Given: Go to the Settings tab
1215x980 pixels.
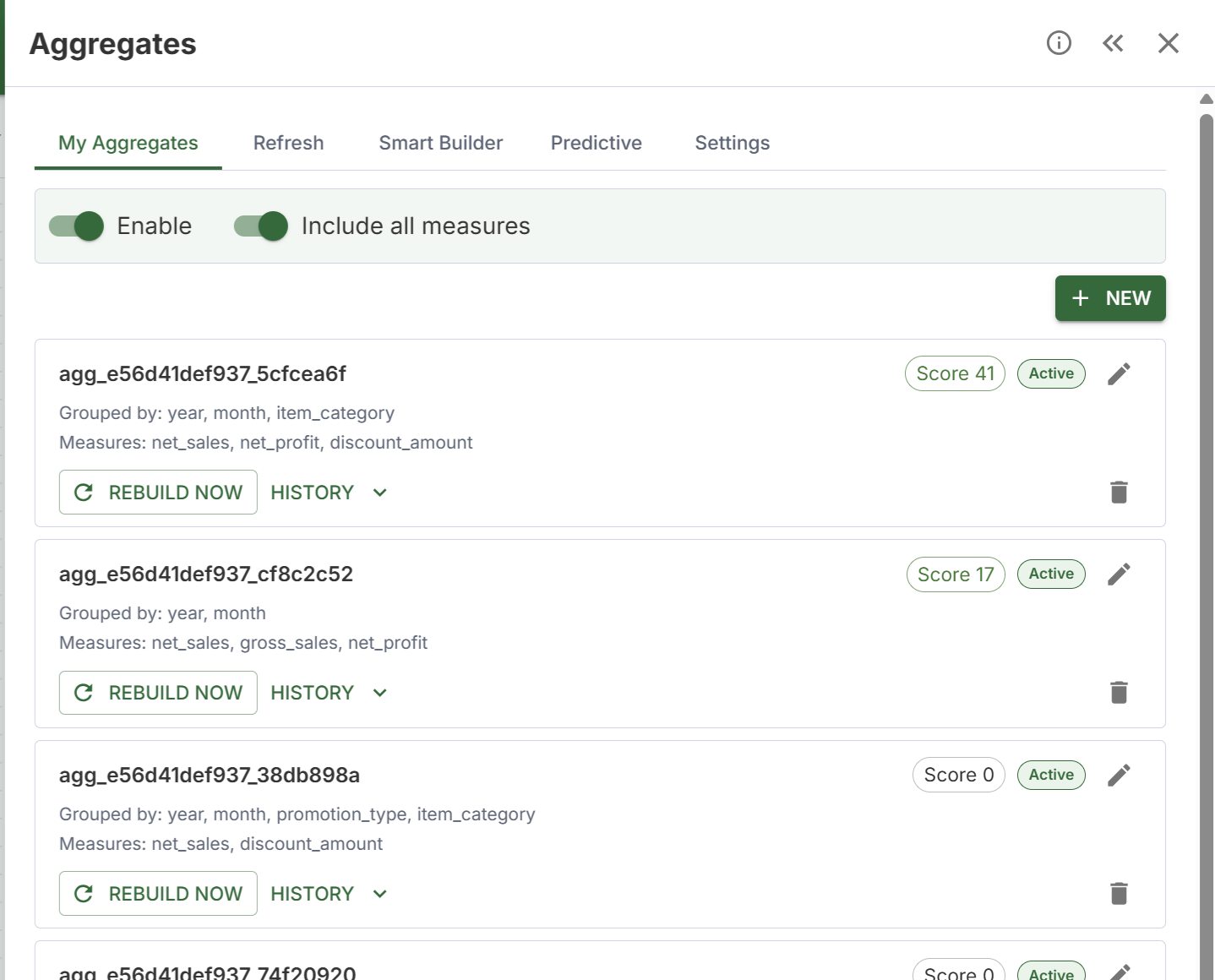Looking at the screenshot, I should pyautogui.click(x=732, y=143).
